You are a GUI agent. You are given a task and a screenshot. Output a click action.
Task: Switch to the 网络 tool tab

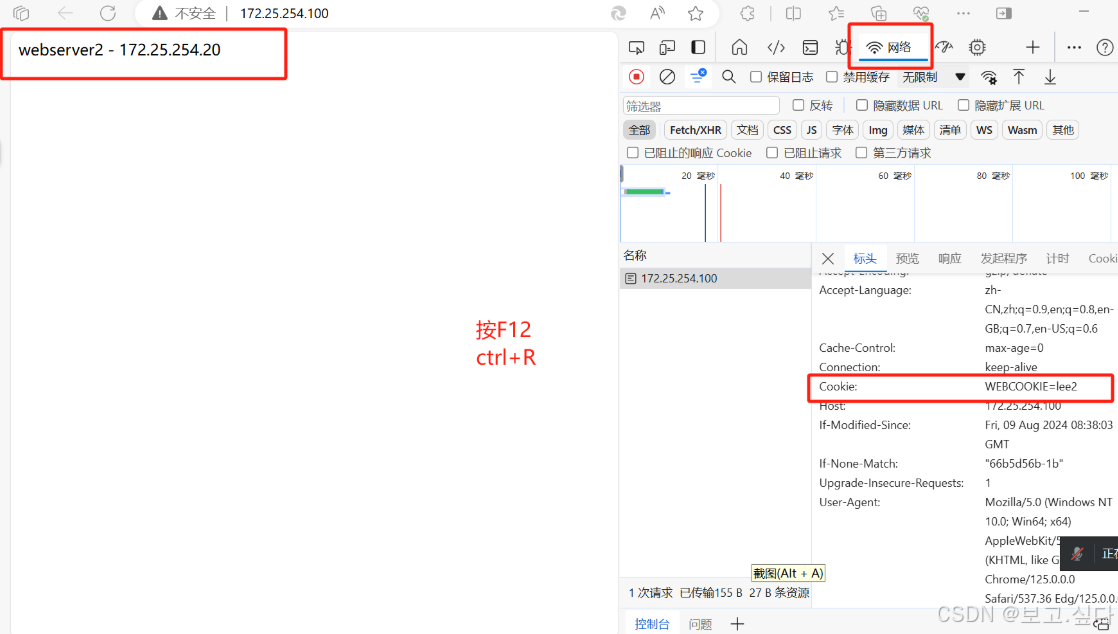(x=888, y=47)
